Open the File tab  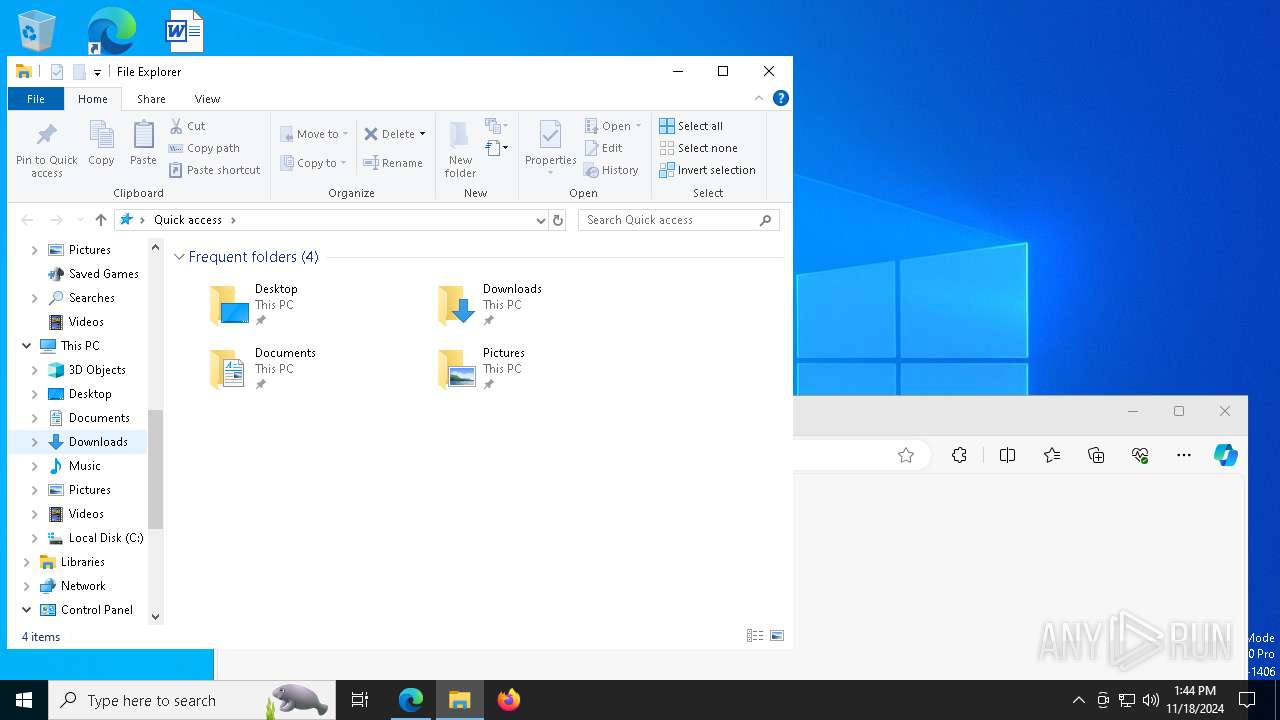[x=36, y=99]
